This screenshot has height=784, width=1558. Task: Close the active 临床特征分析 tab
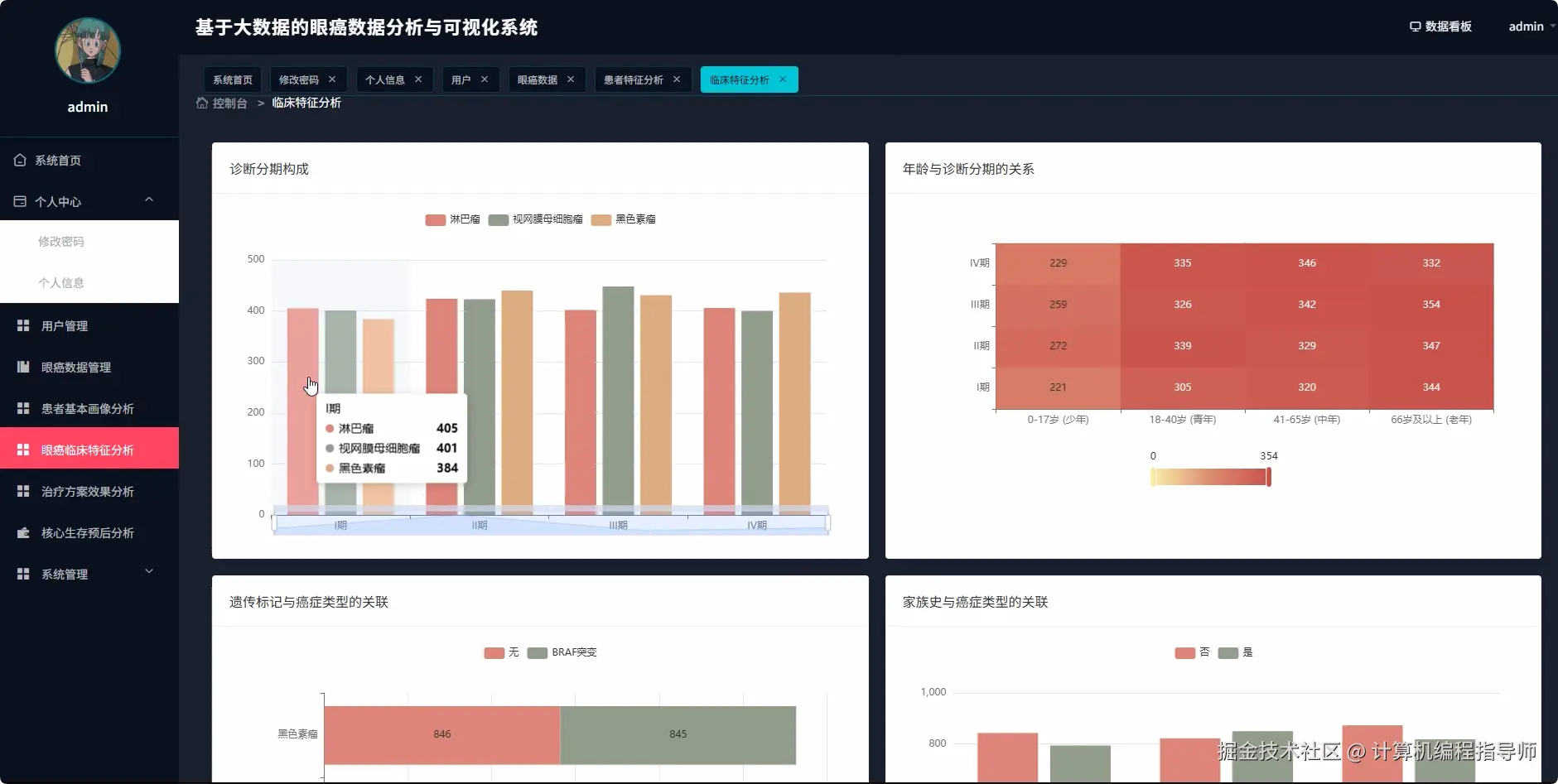click(783, 79)
